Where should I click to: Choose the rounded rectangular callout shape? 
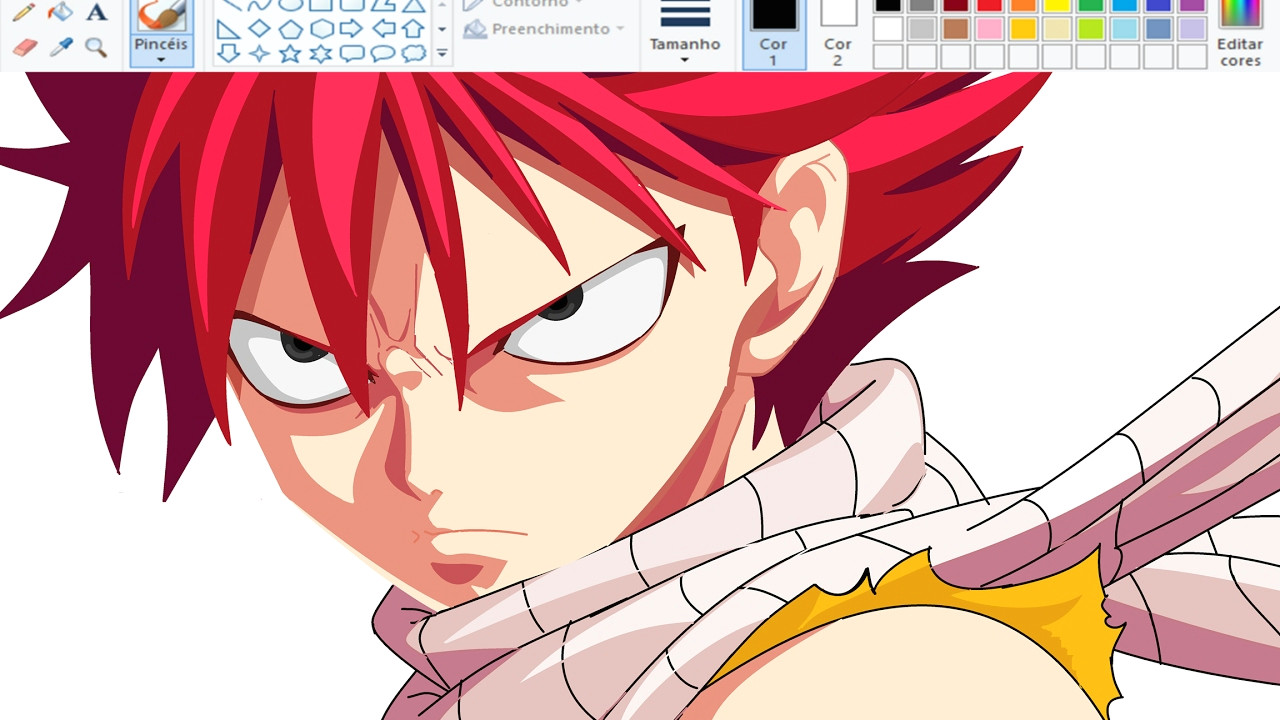pos(352,53)
